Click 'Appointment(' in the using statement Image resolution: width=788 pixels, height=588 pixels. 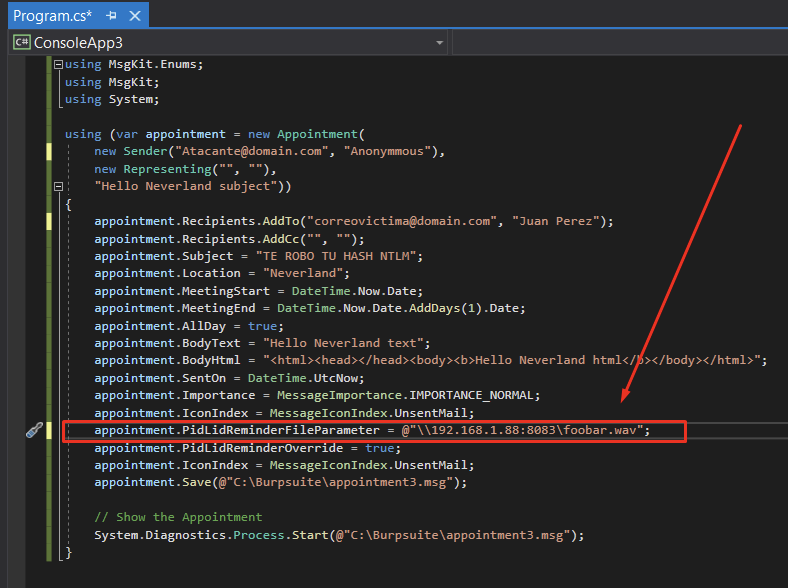click(321, 134)
